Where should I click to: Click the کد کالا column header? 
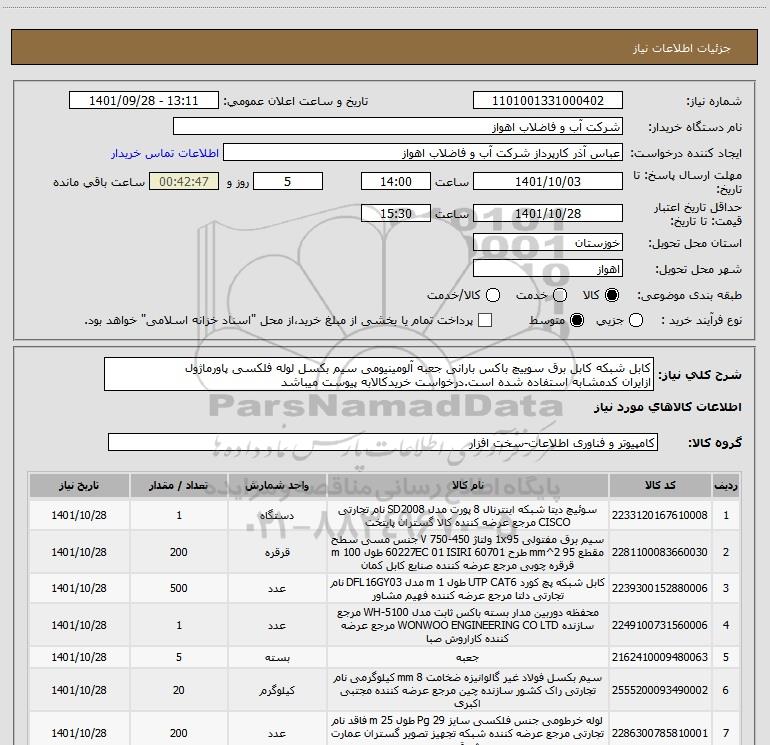pos(660,486)
